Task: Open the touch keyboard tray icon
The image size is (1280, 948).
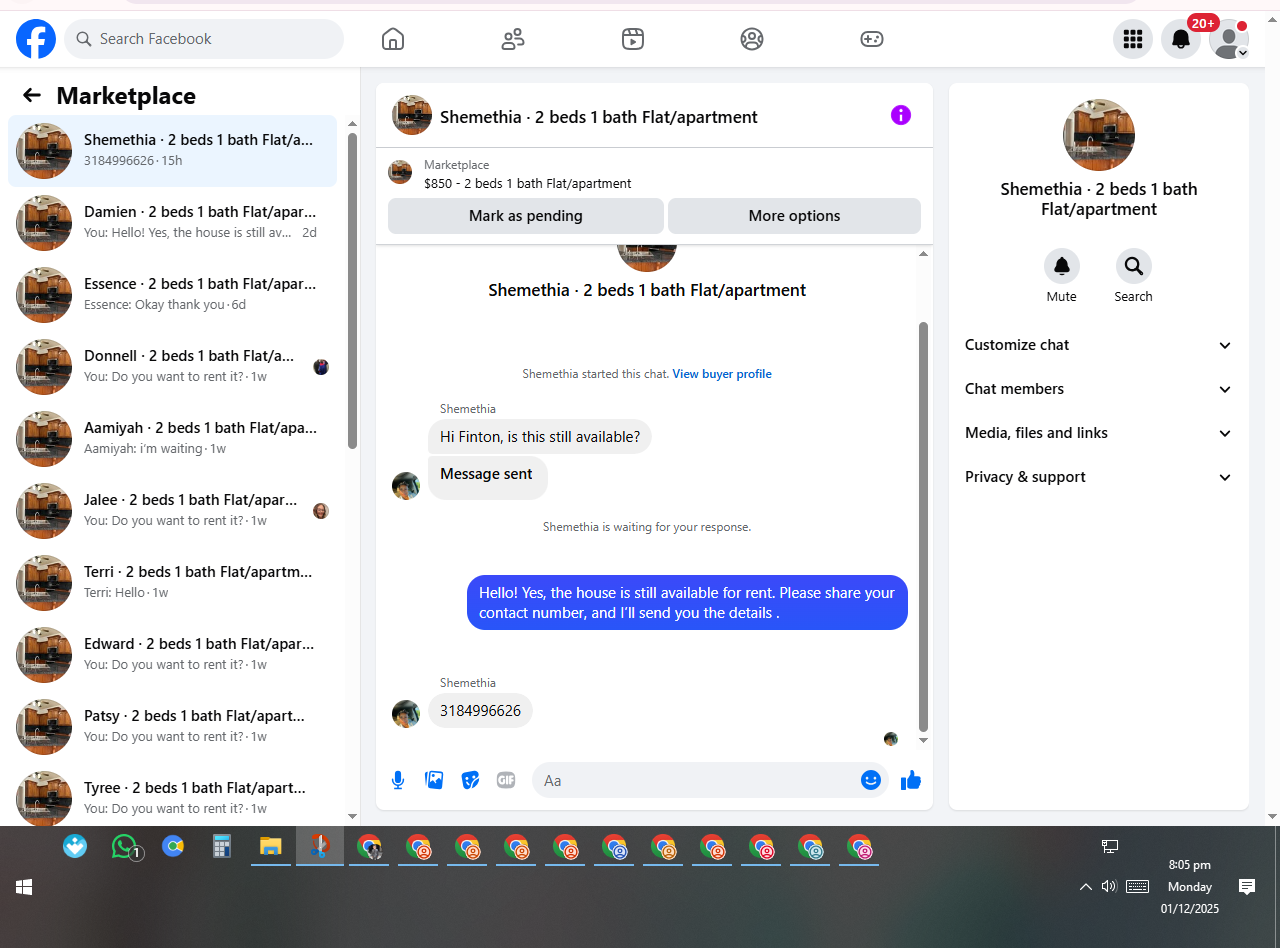Action: (1137, 886)
